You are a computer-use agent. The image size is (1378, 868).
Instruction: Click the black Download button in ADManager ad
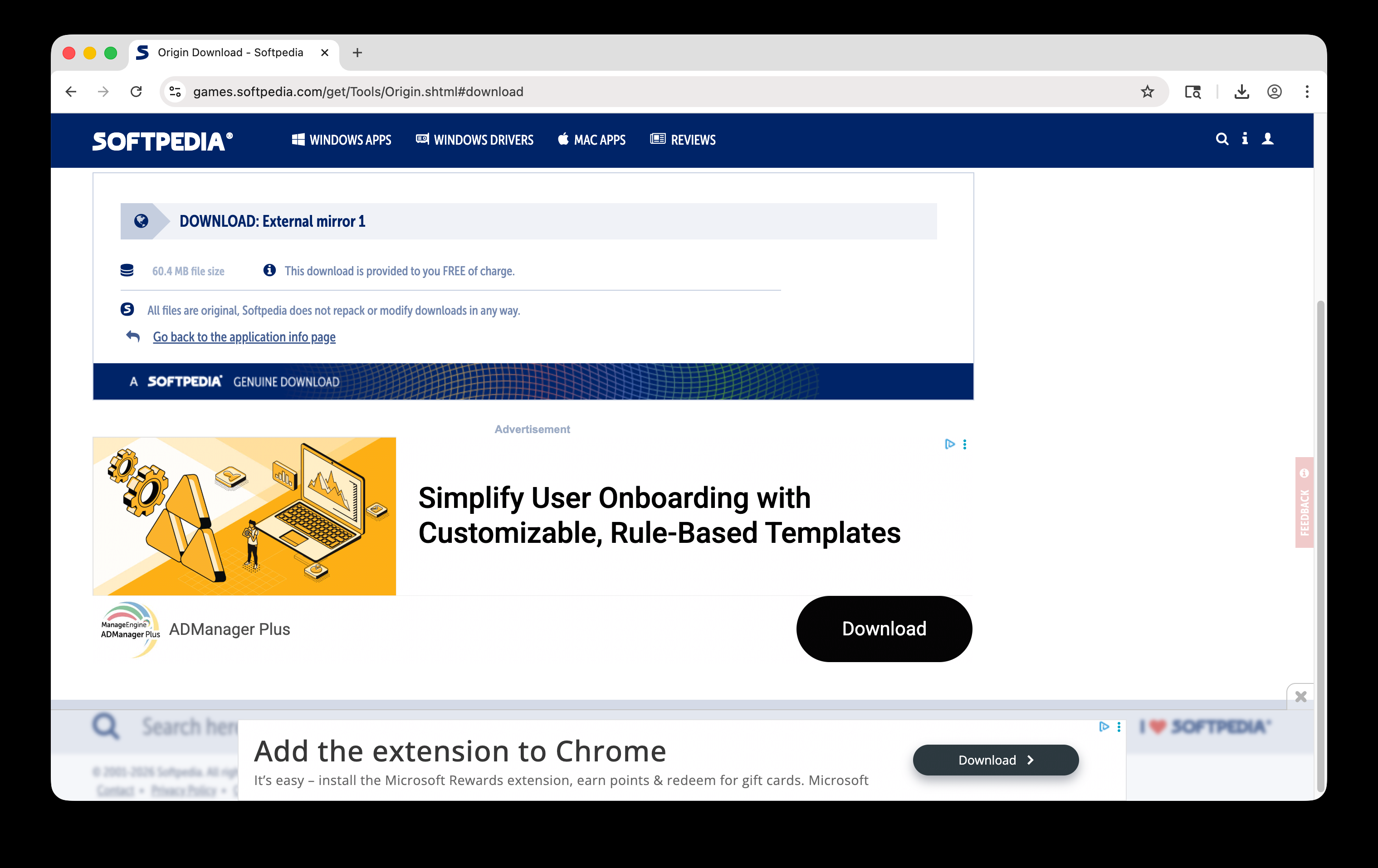pyautogui.click(x=884, y=629)
